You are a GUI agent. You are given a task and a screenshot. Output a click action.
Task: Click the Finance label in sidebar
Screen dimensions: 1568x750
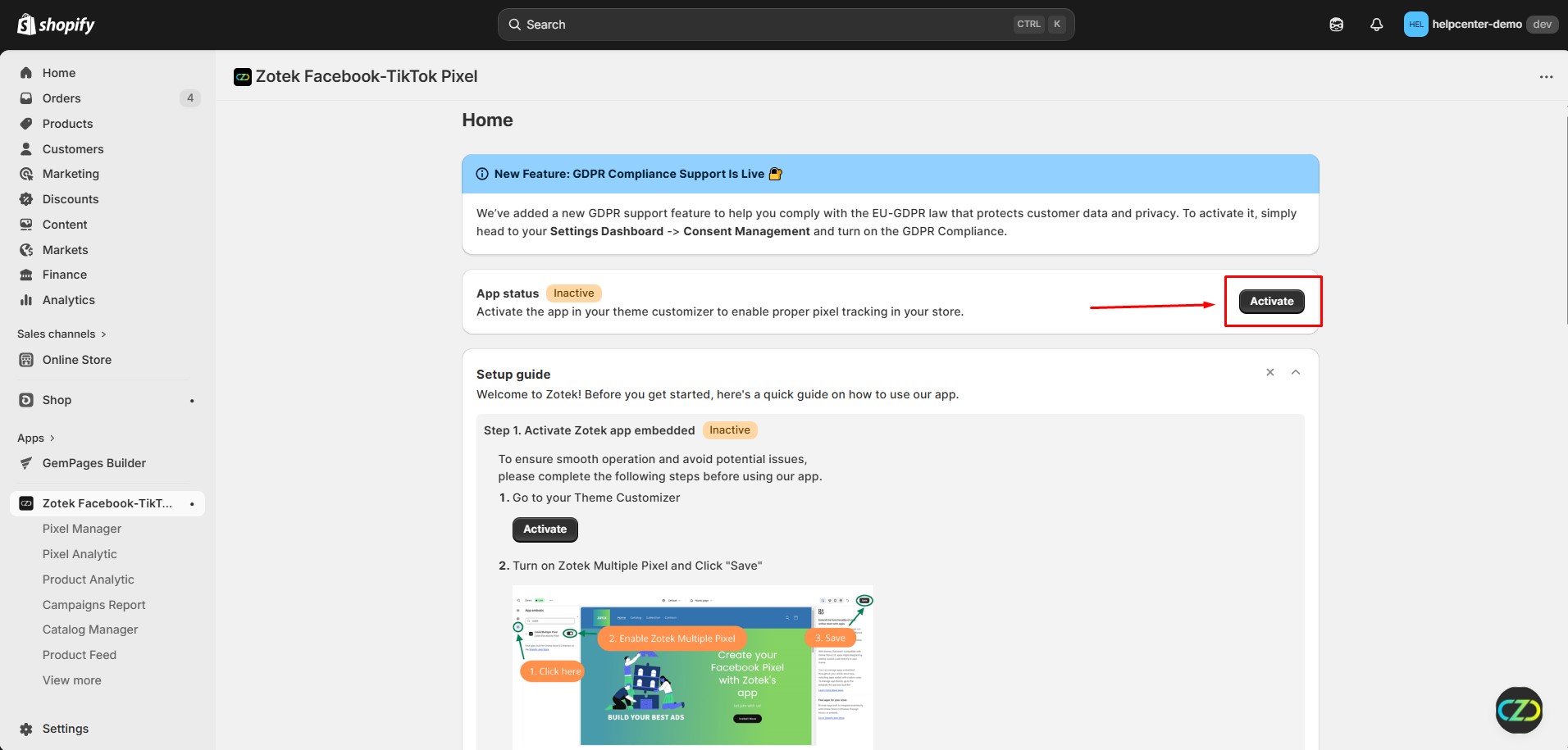[65, 275]
